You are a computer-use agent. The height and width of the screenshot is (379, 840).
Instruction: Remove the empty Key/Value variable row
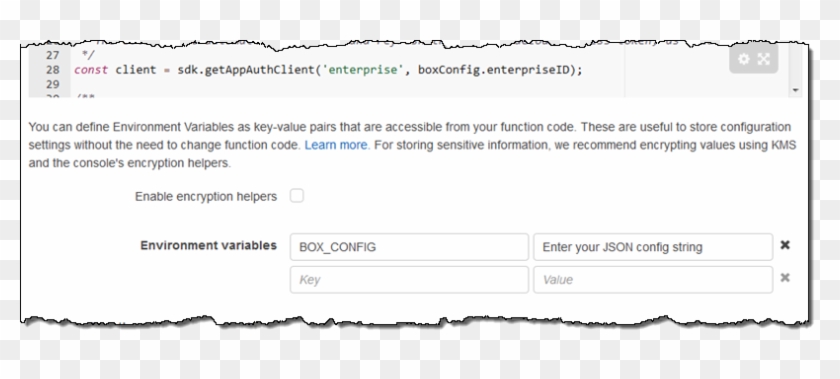coord(785,278)
